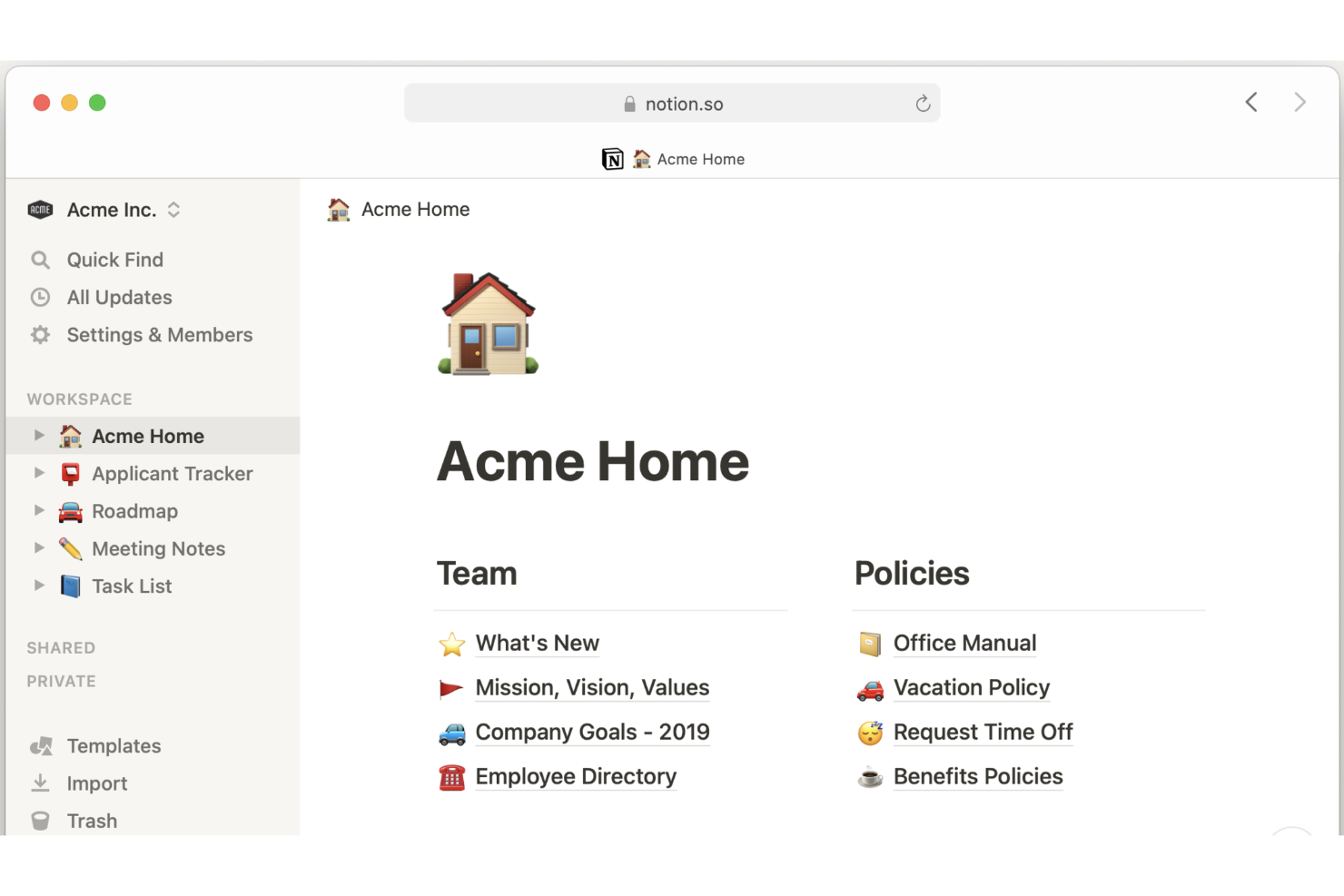Screen dimensions: 1344x896
Task: Click the house emoji icon above the title
Action: pos(488,322)
